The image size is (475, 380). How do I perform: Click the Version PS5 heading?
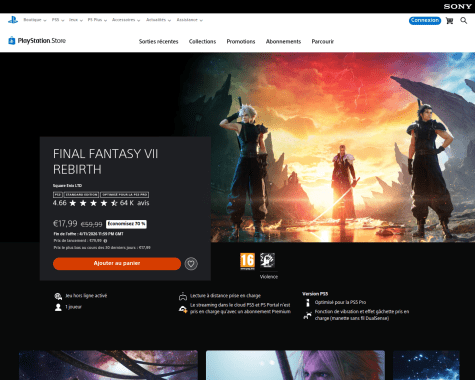point(315,294)
